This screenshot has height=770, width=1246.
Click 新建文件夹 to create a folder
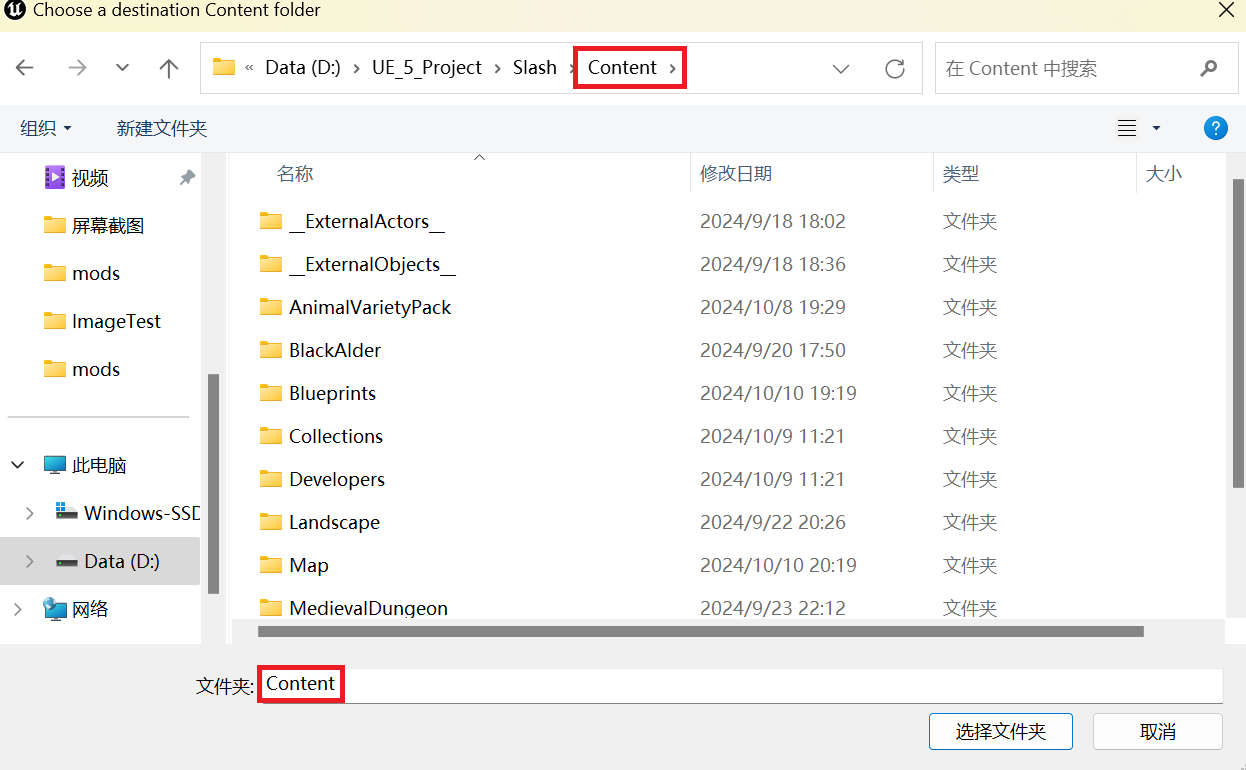(x=162, y=128)
